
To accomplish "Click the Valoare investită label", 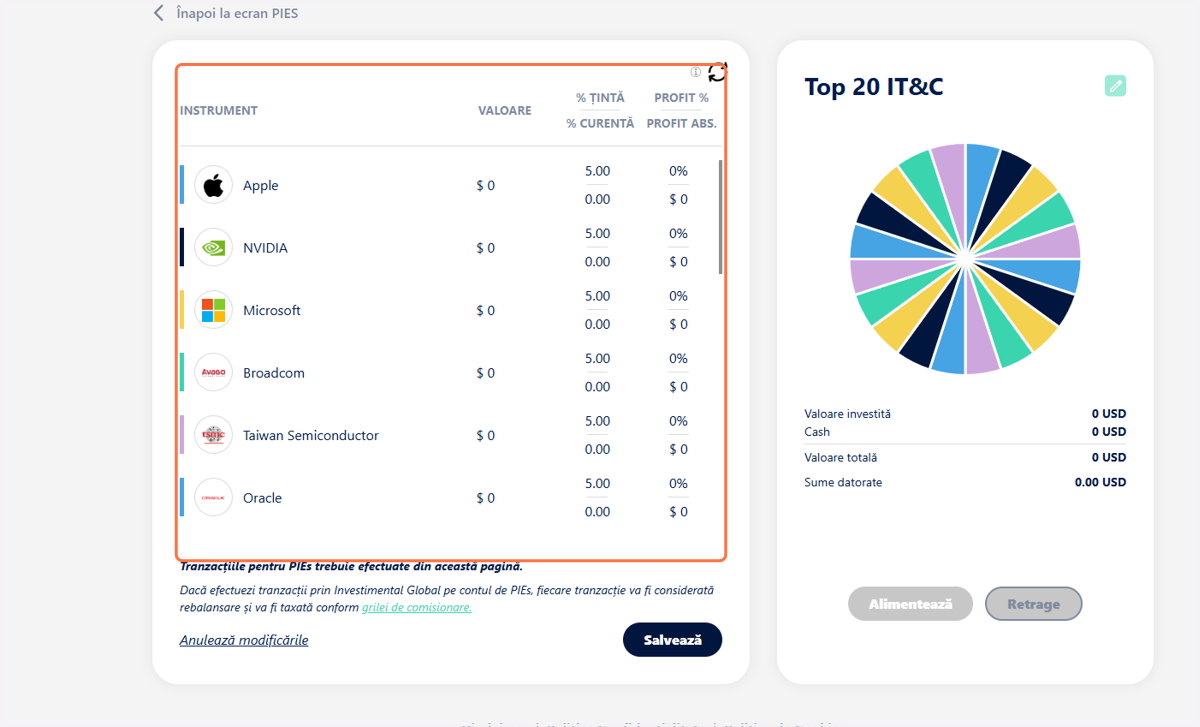I will pos(847,414).
